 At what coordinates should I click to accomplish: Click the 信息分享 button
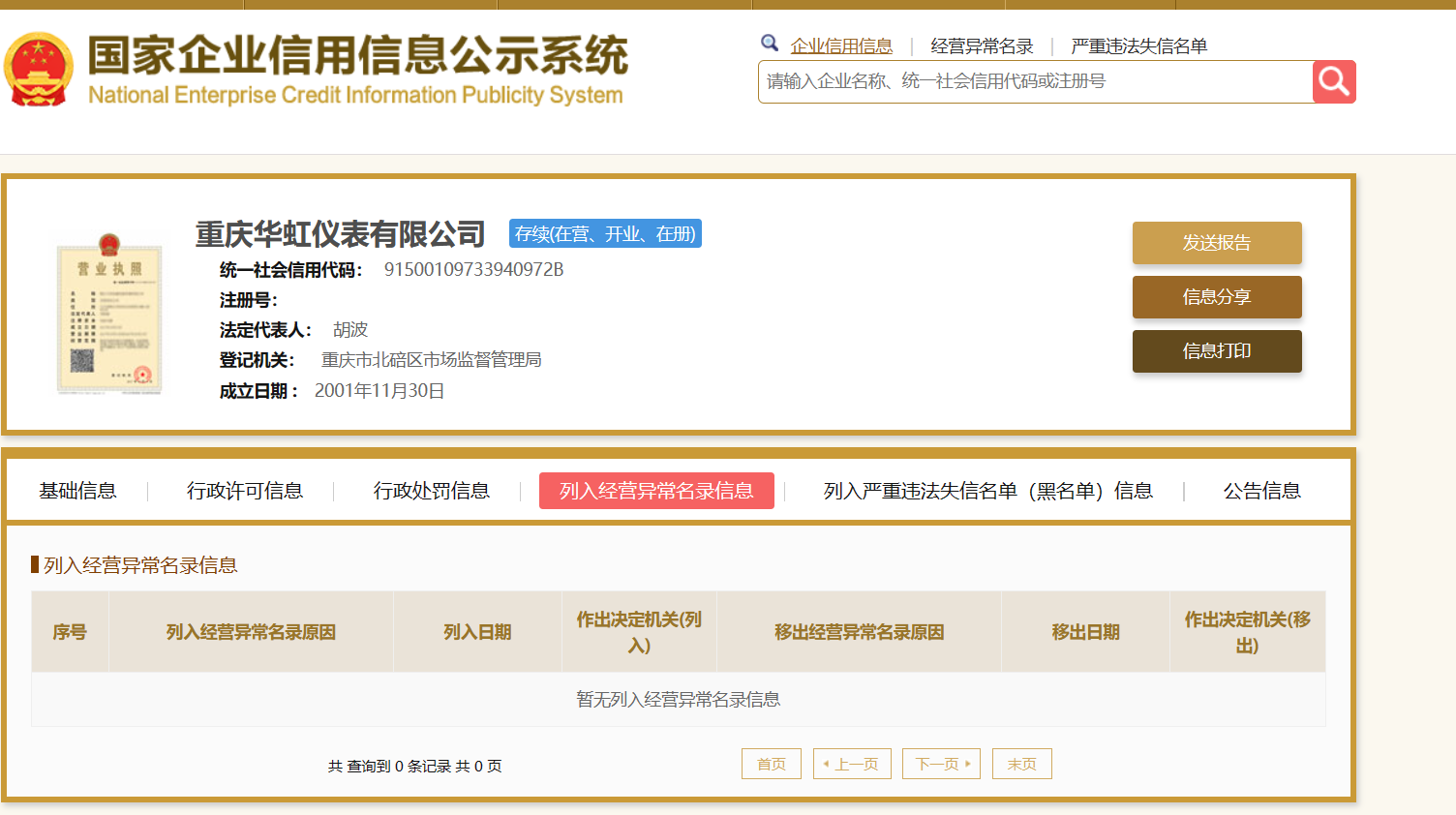[1217, 297]
